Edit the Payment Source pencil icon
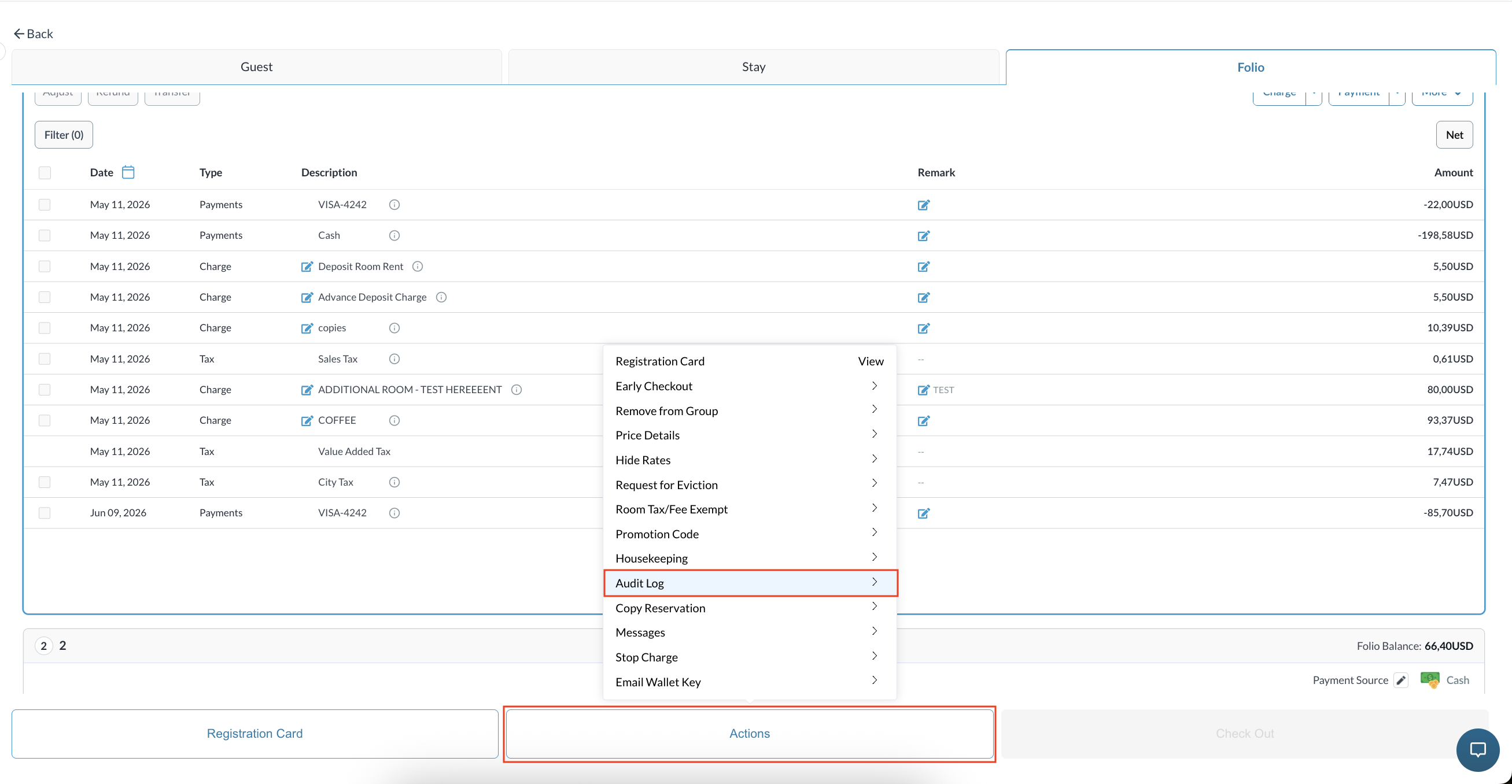 pos(1401,680)
